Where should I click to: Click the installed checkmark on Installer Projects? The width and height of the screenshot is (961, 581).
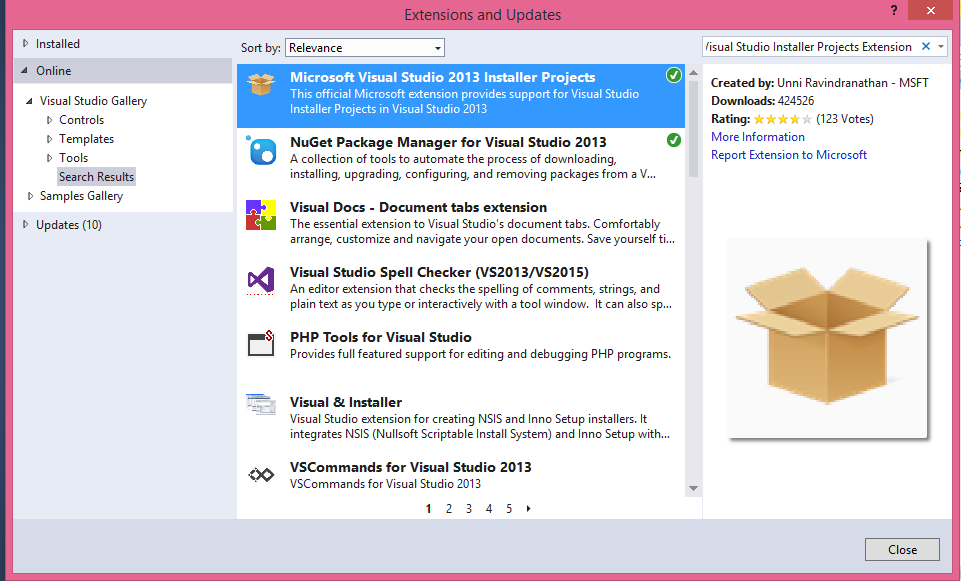(674, 75)
